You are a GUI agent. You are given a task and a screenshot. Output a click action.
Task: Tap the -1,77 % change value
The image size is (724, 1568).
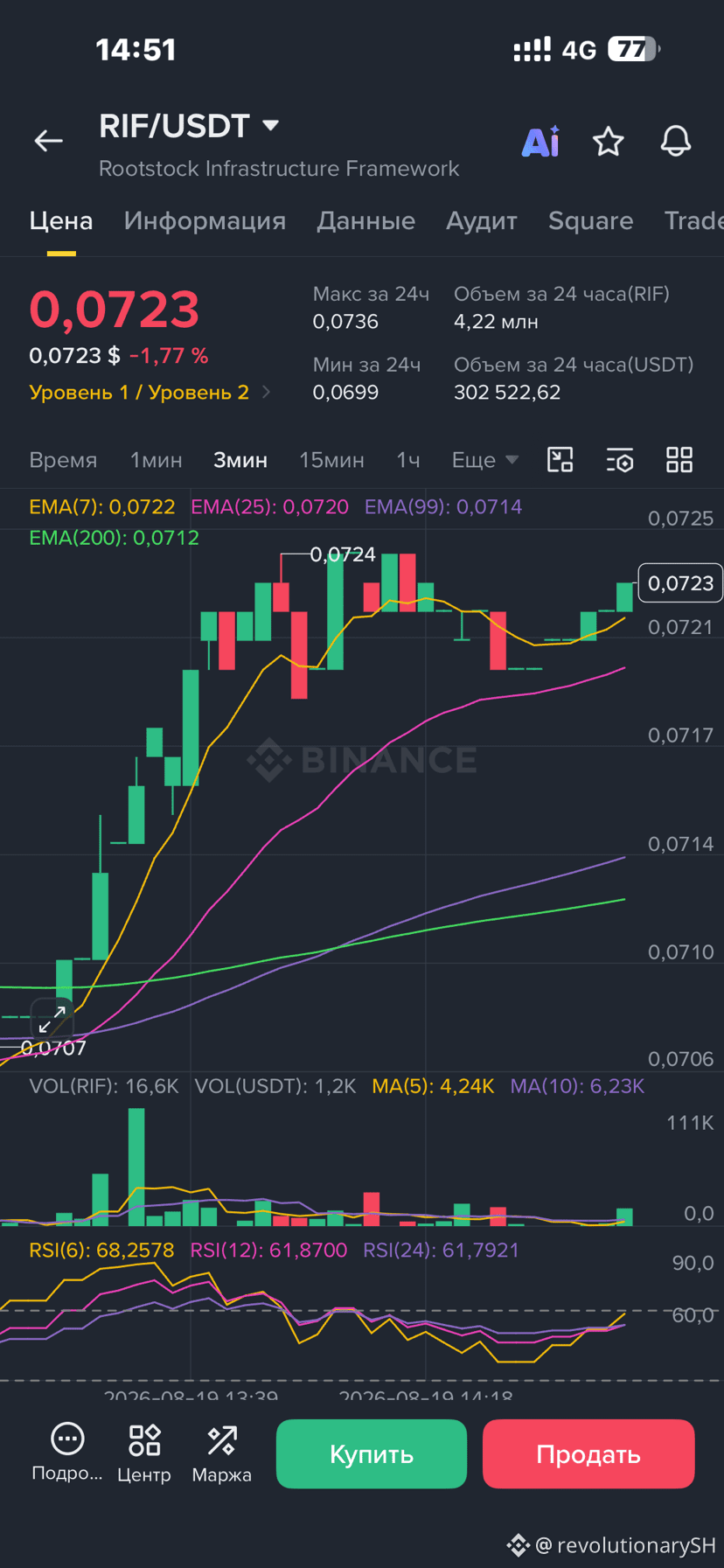point(169,356)
